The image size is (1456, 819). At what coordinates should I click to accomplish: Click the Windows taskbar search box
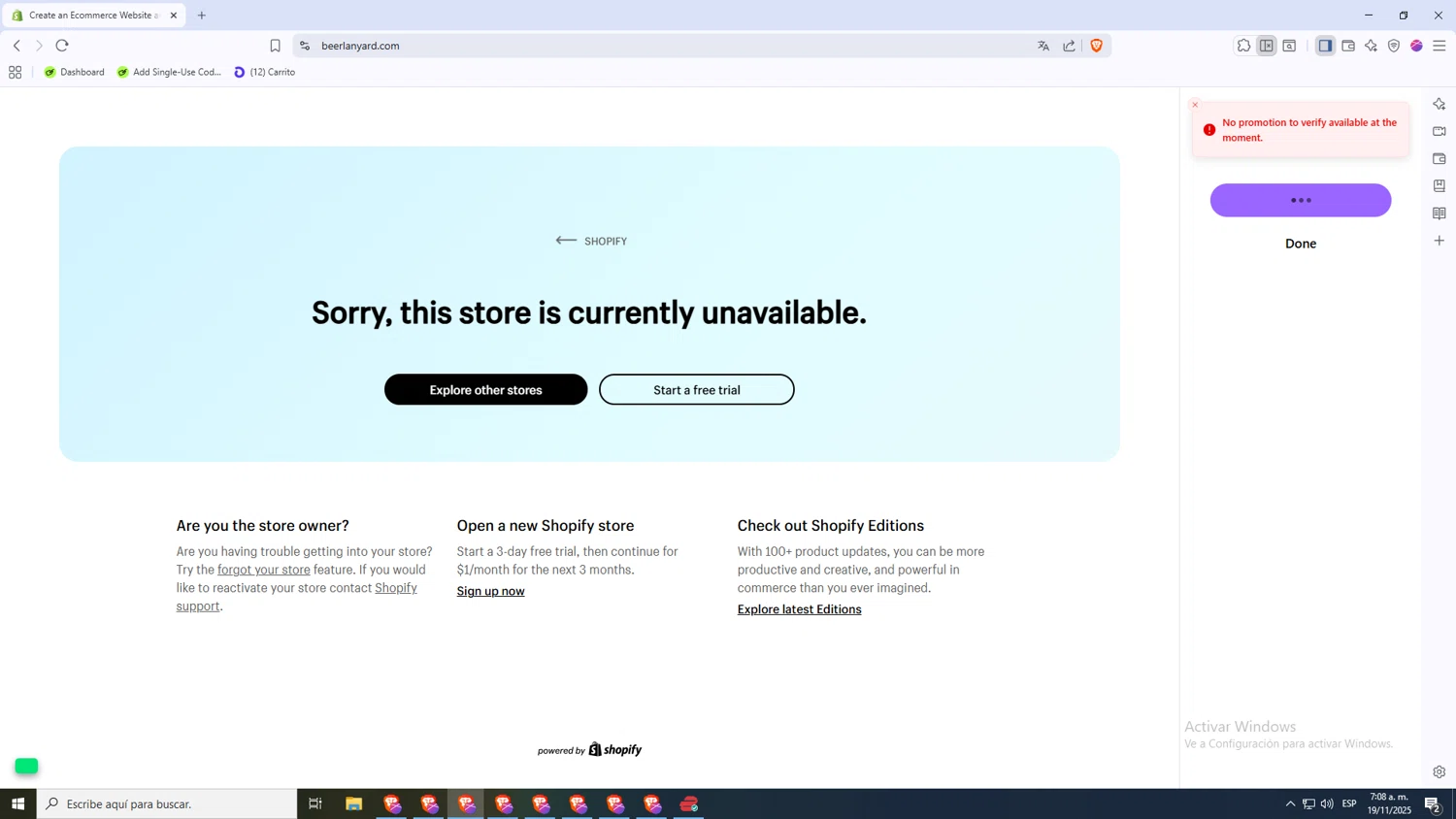167,803
